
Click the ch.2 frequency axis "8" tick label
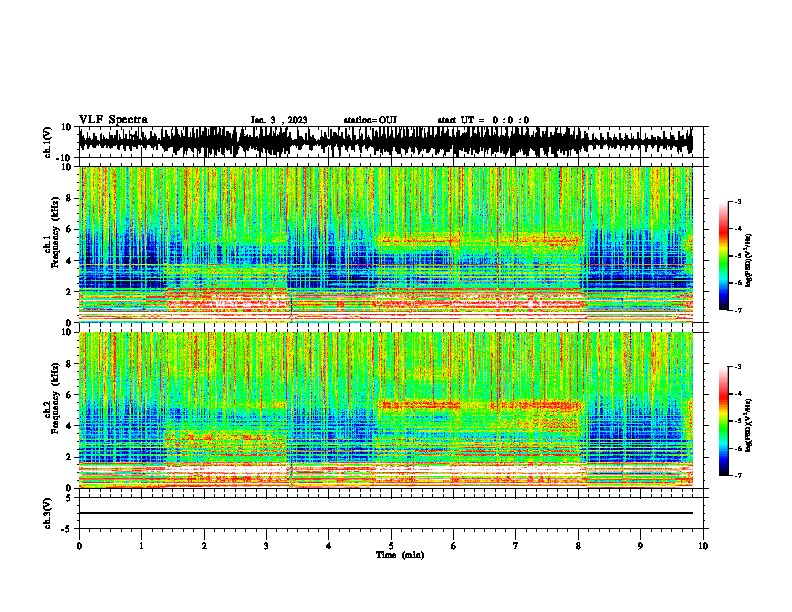(x=69, y=364)
